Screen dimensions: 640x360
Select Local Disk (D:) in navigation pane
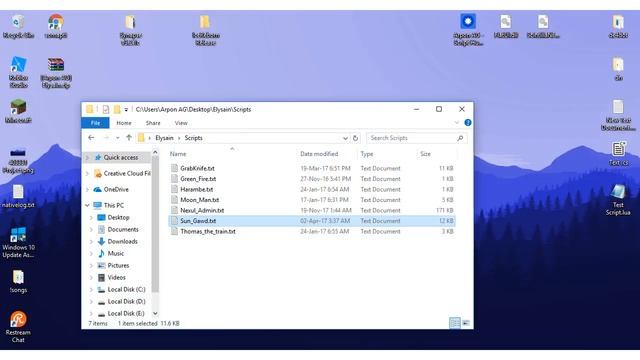[126, 301]
